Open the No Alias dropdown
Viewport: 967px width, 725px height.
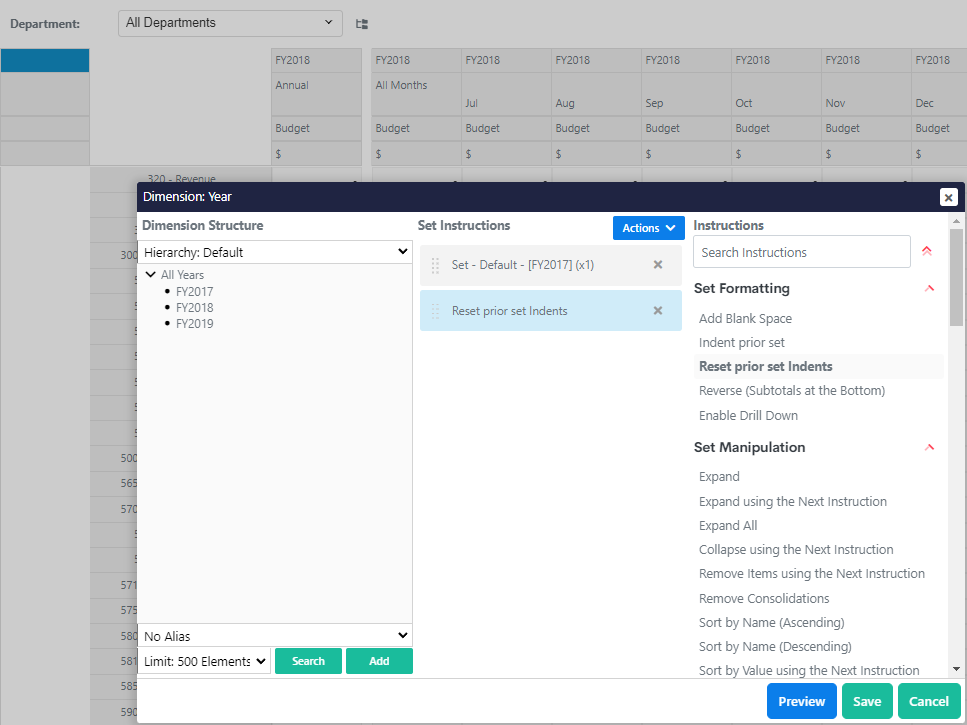point(275,636)
